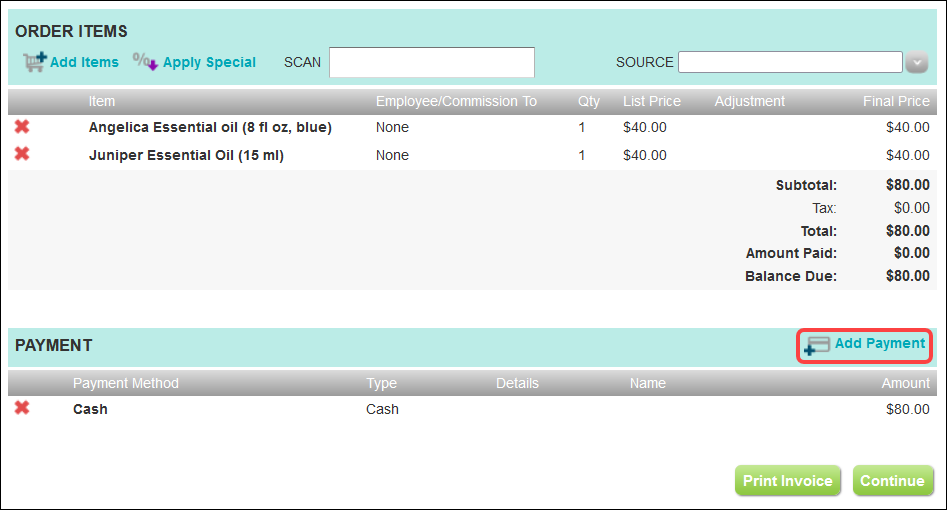Focus the SCAN input field
The width and height of the screenshot is (947, 510).
coord(432,62)
